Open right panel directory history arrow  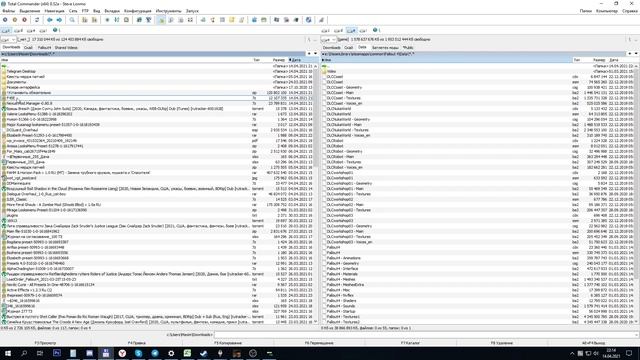[x=636, y=53]
